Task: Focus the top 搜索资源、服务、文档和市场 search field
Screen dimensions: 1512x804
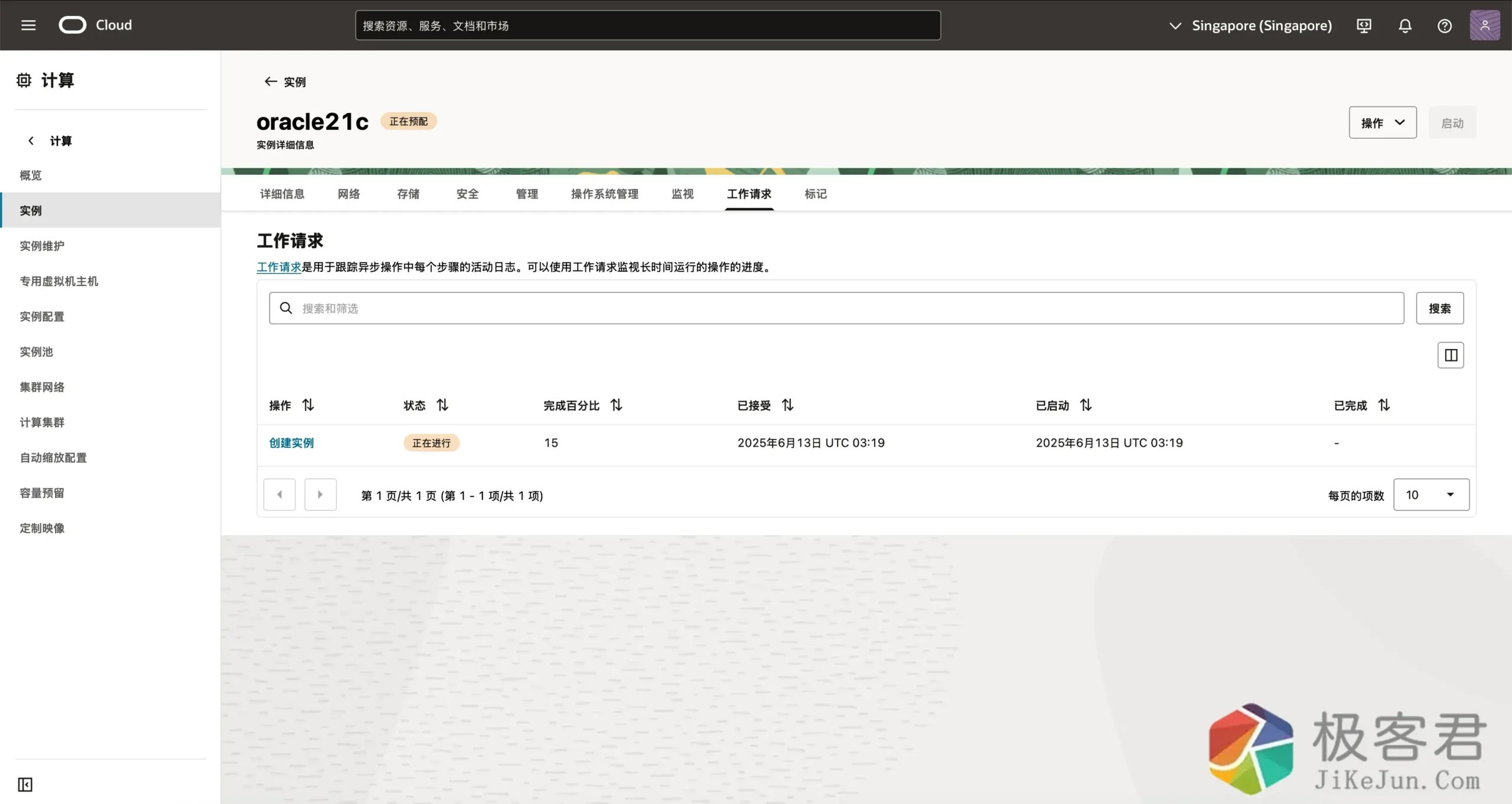Action: click(648, 25)
